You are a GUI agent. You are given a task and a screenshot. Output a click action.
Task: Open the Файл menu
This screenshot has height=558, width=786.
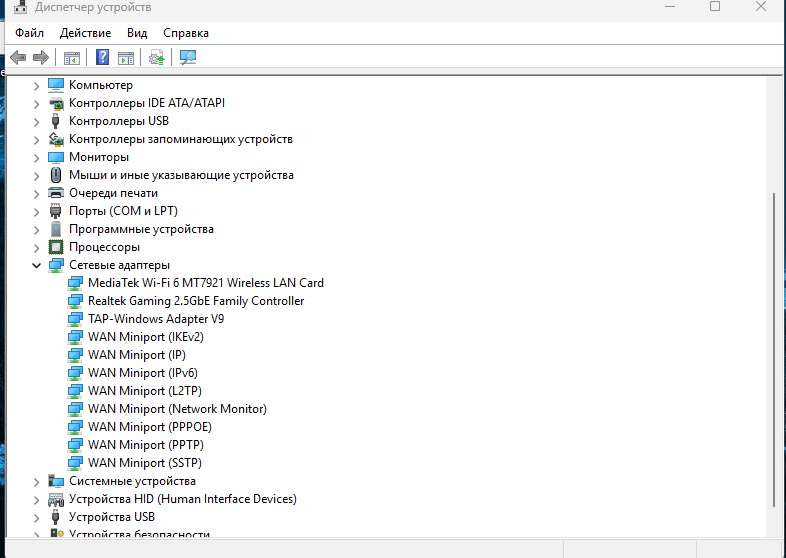[30, 33]
